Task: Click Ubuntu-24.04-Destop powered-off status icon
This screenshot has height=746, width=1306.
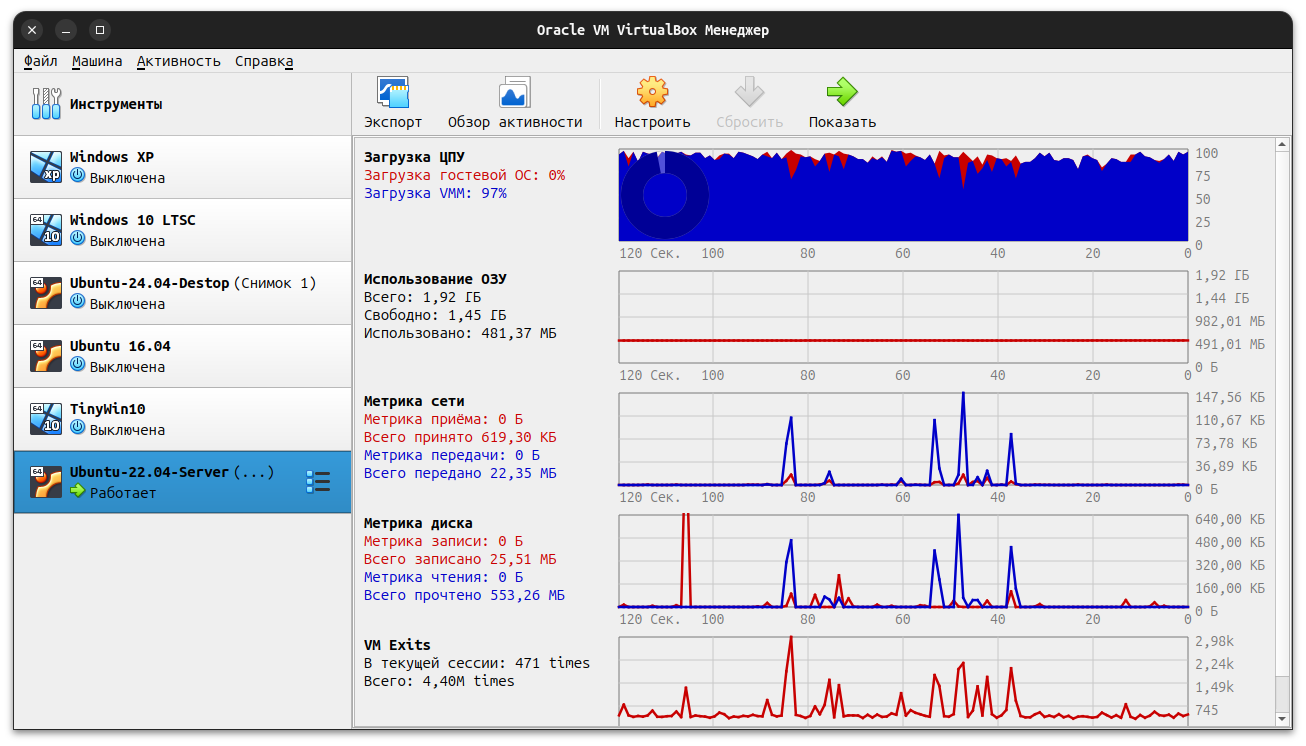Action: pyautogui.click(x=78, y=302)
